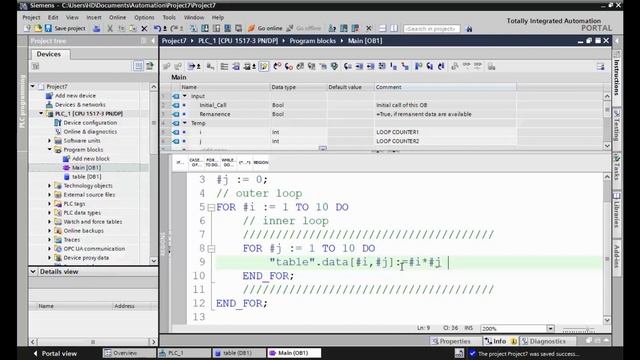Click the editor zoom slider

pos(578,329)
